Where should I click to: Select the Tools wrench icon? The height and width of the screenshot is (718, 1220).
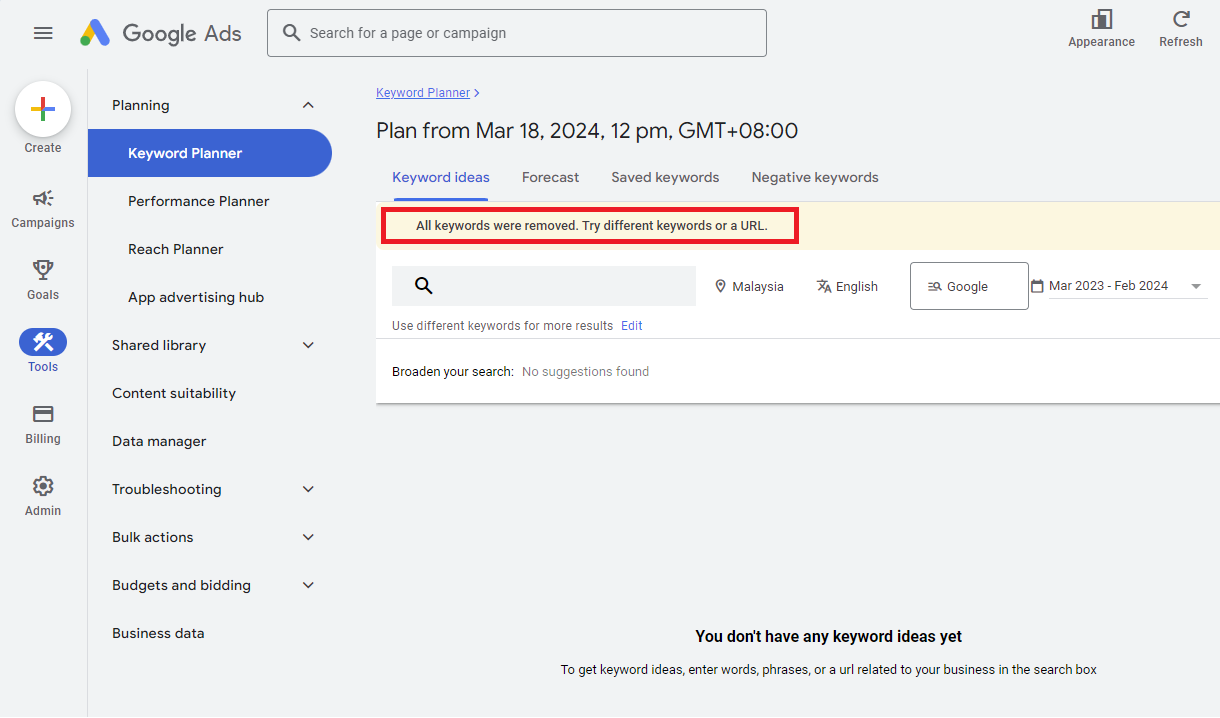click(x=43, y=342)
